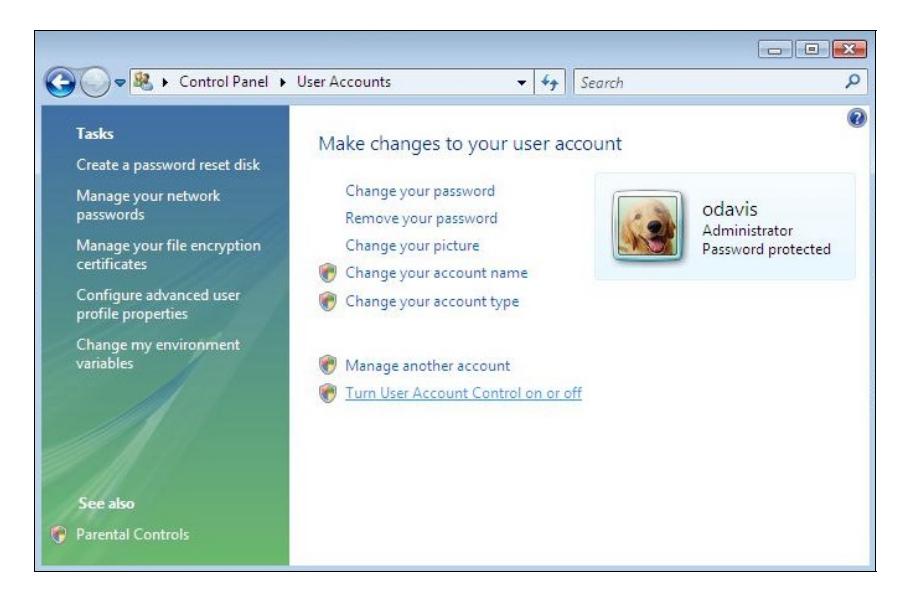Expand the arrow before User Accounts breadcrumb
Screen dimensions: 904x594
(283, 82)
